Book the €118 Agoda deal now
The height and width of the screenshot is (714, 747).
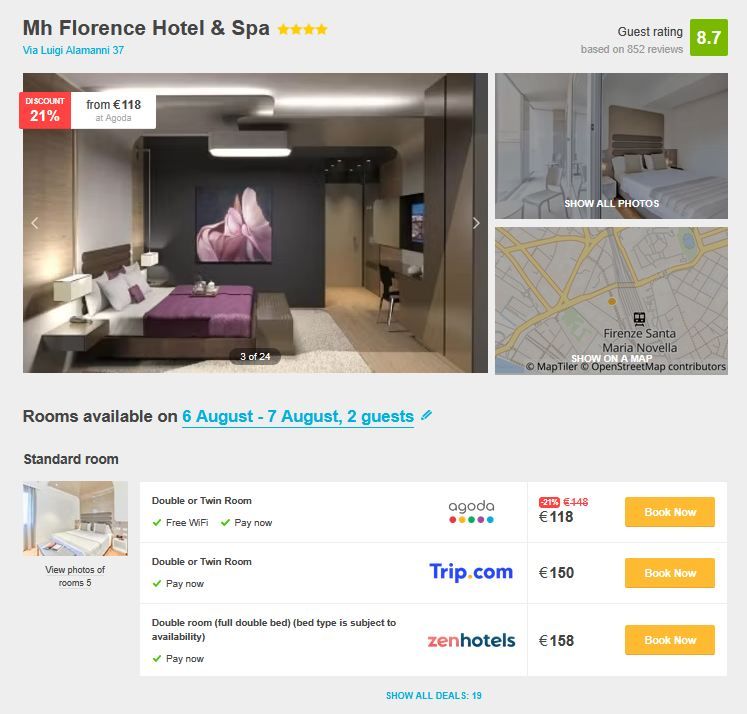click(669, 512)
